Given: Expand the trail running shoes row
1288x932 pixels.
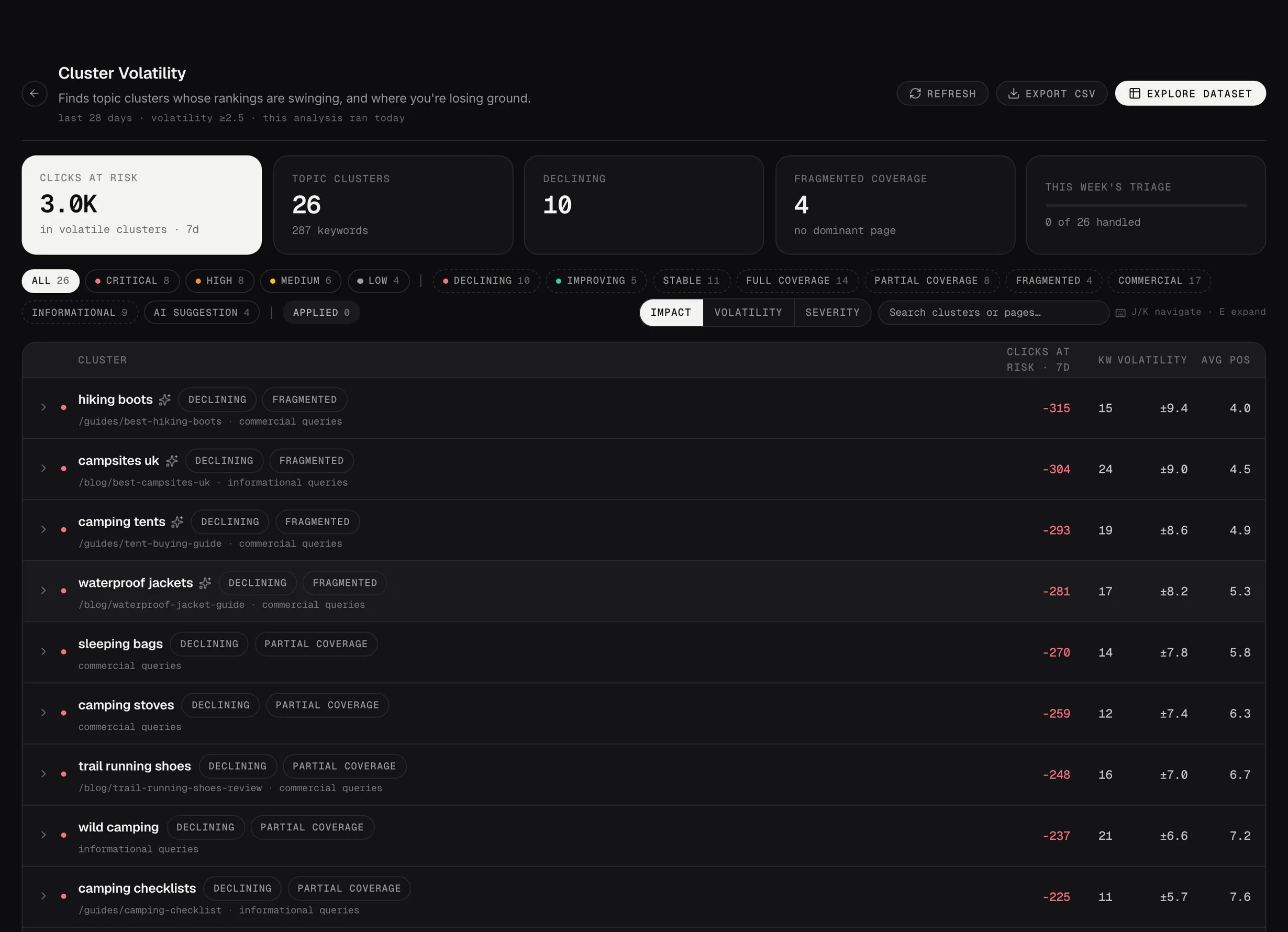Looking at the screenshot, I should (43, 773).
